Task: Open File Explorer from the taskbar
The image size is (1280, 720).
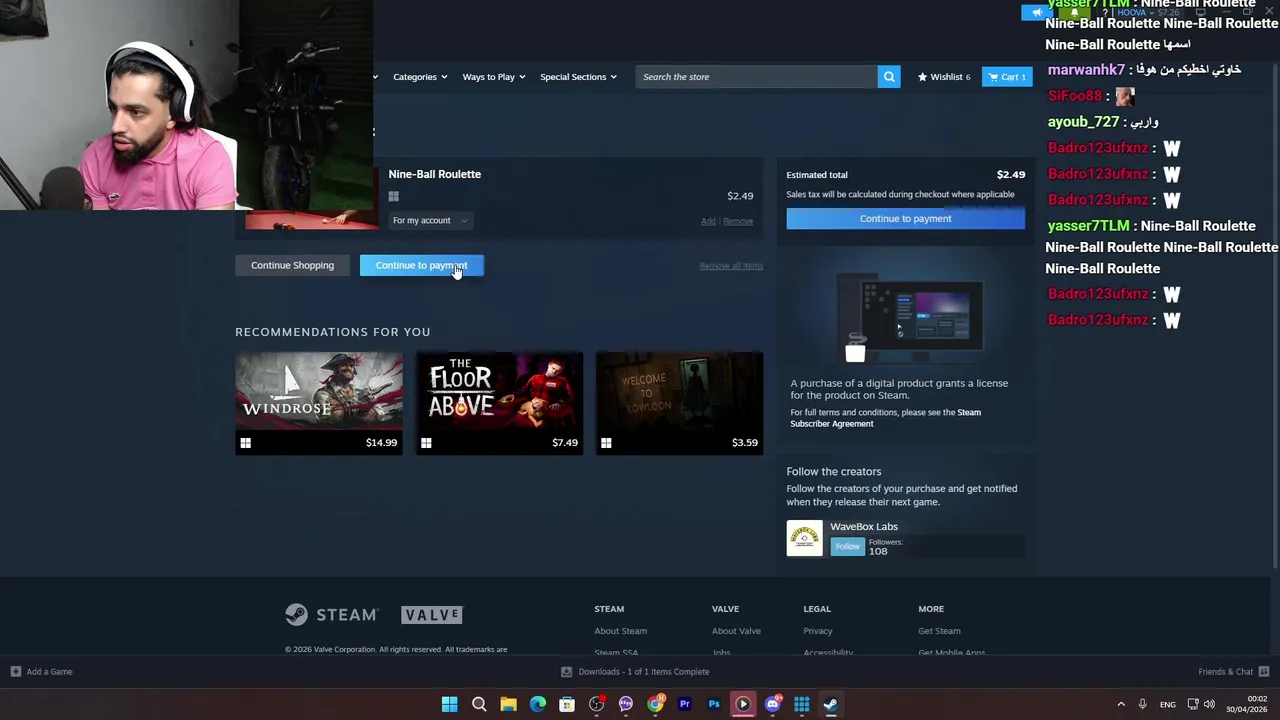Action: click(508, 704)
